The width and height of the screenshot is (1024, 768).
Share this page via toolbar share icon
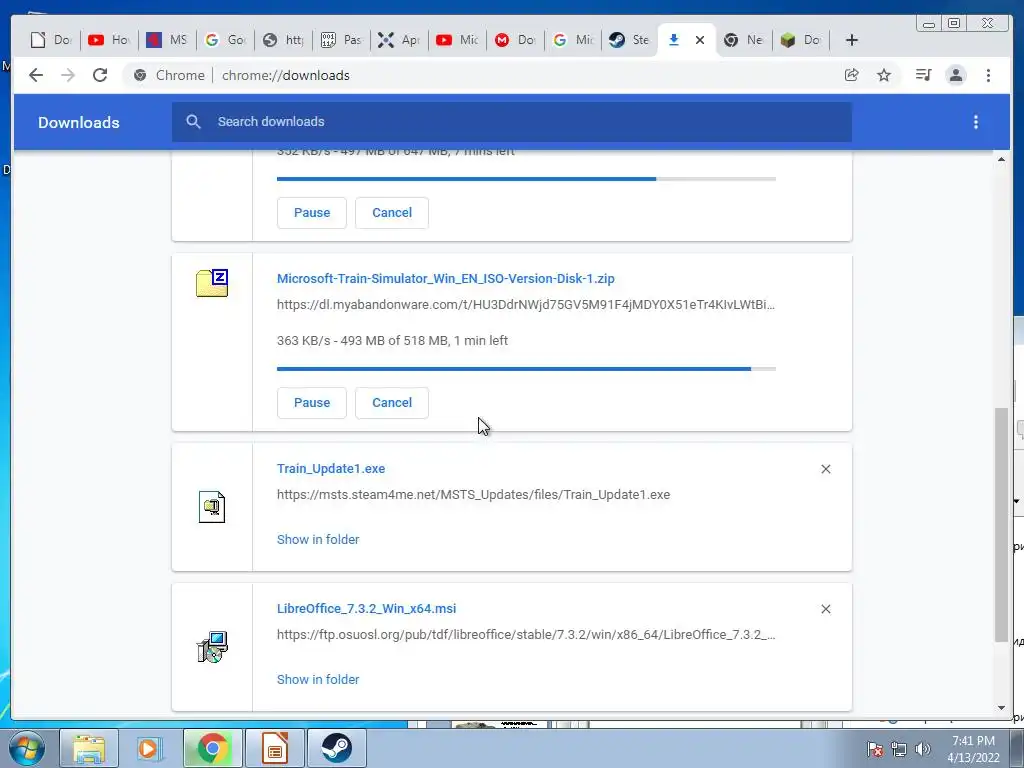click(x=852, y=75)
